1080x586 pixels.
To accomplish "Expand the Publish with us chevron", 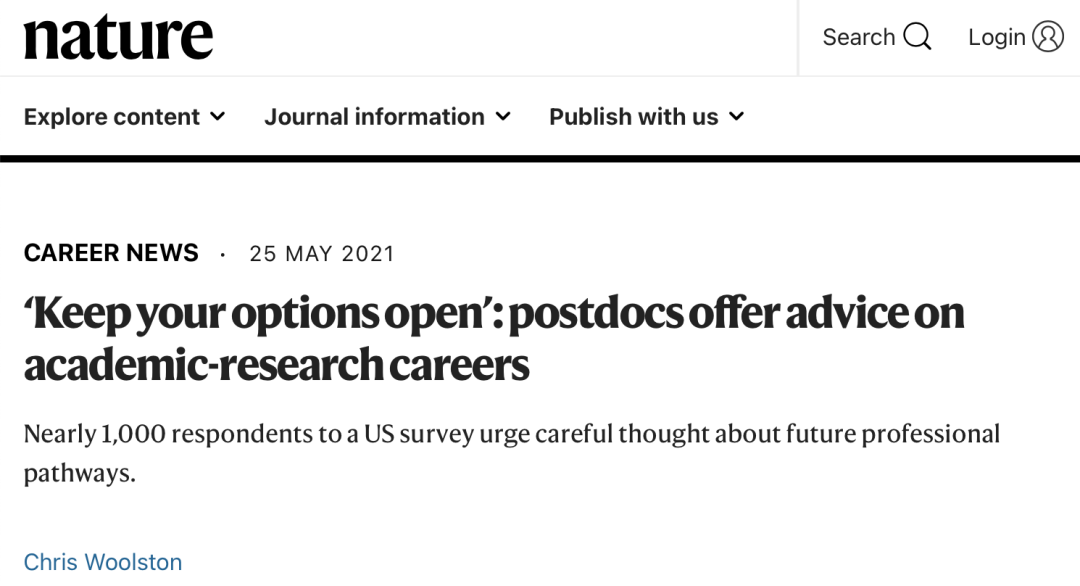I will coord(736,116).
